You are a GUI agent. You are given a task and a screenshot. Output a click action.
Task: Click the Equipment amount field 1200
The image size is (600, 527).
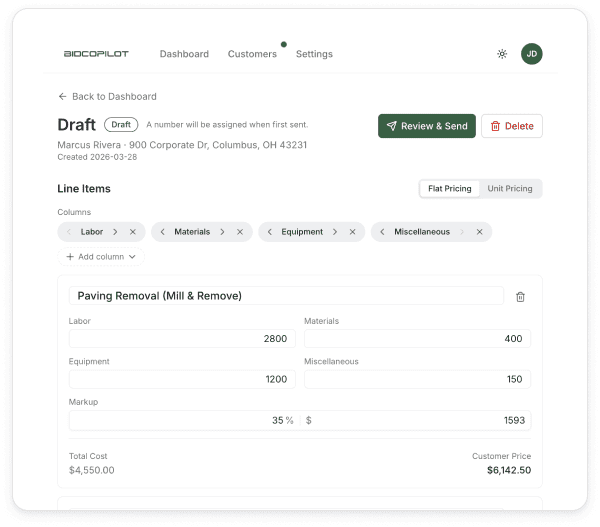coord(182,379)
